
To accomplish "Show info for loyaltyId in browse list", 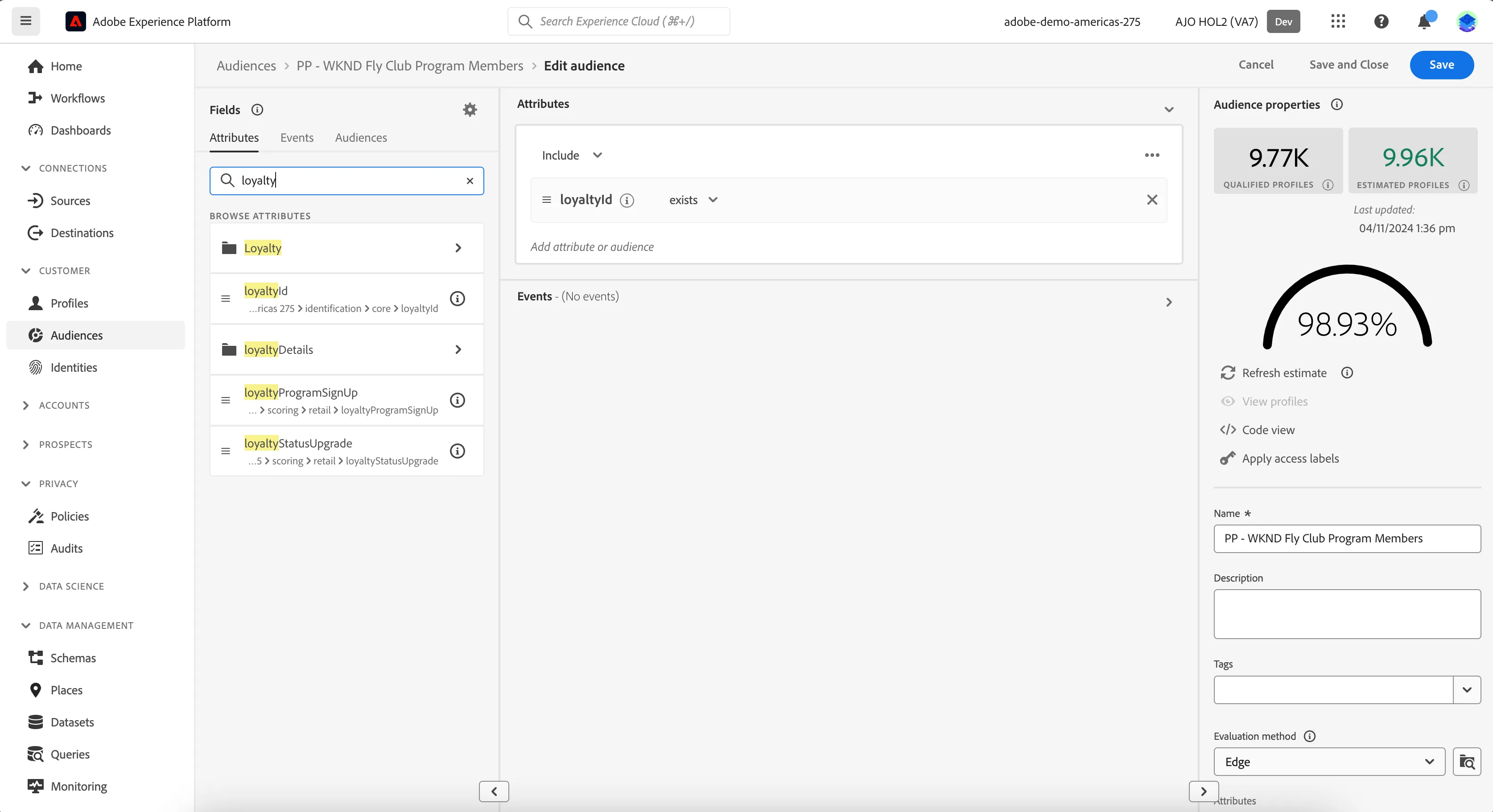I will 457,299.
